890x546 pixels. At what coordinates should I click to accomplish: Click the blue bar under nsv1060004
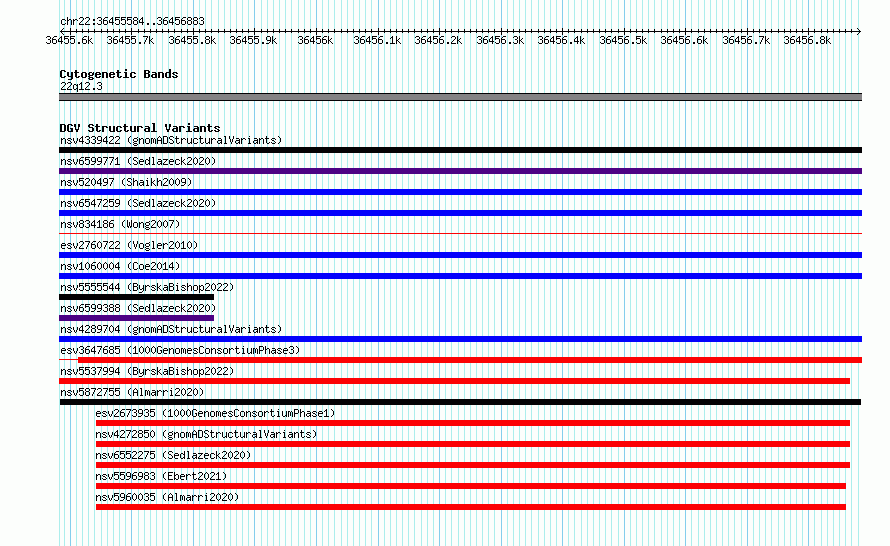460,276
